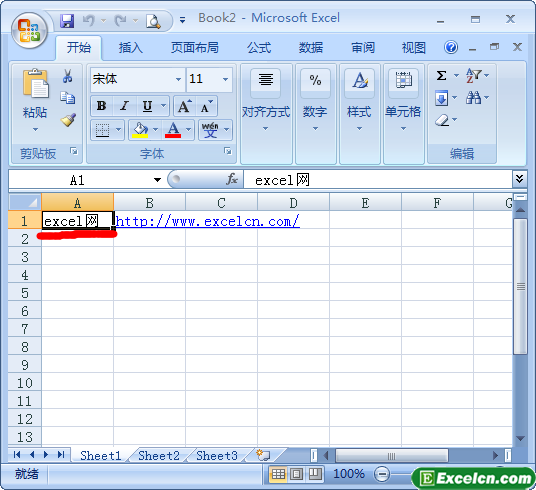
Task: Open the font size dropdown
Action: (x=225, y=79)
